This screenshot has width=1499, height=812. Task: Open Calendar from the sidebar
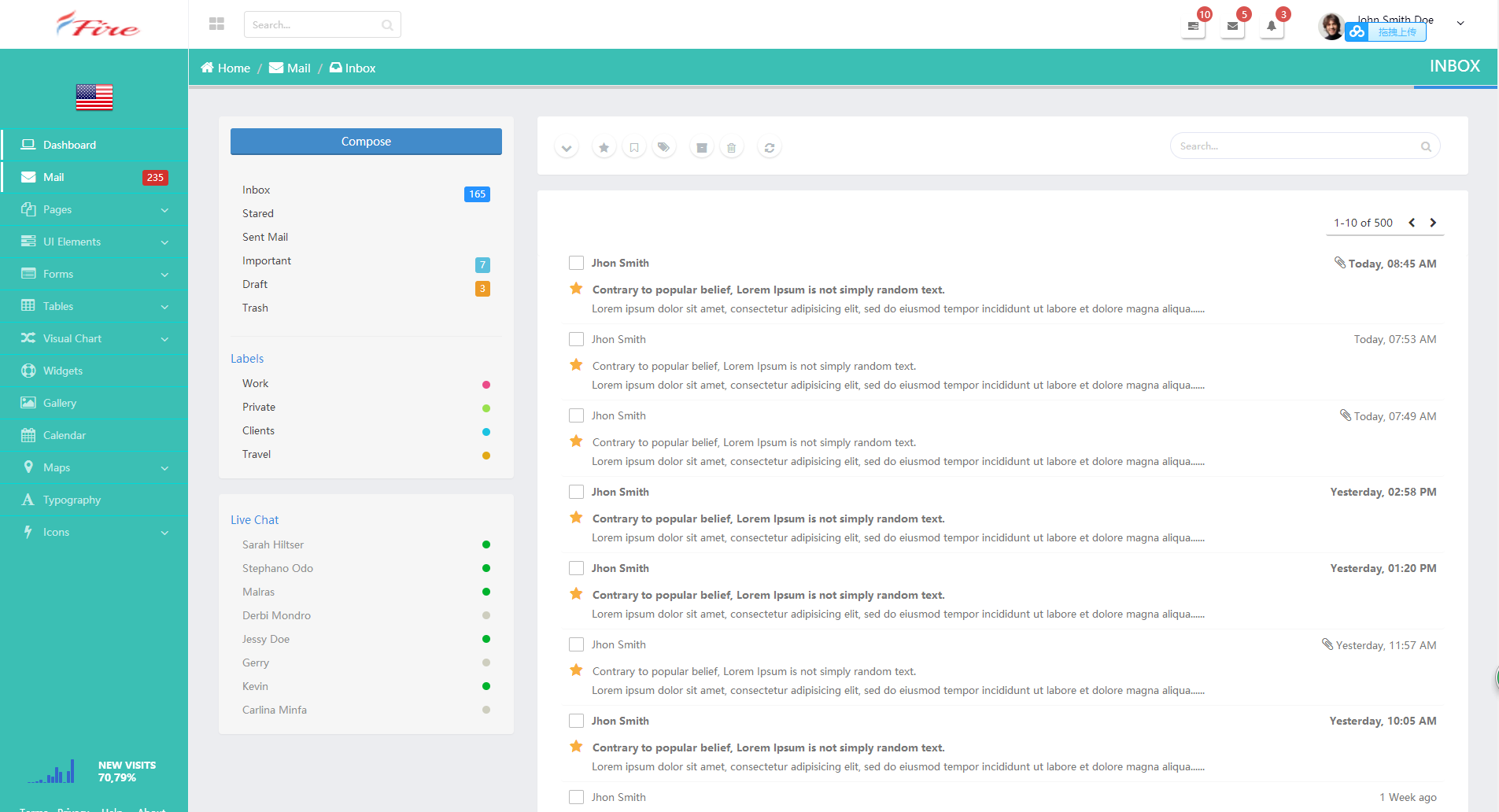coord(94,435)
